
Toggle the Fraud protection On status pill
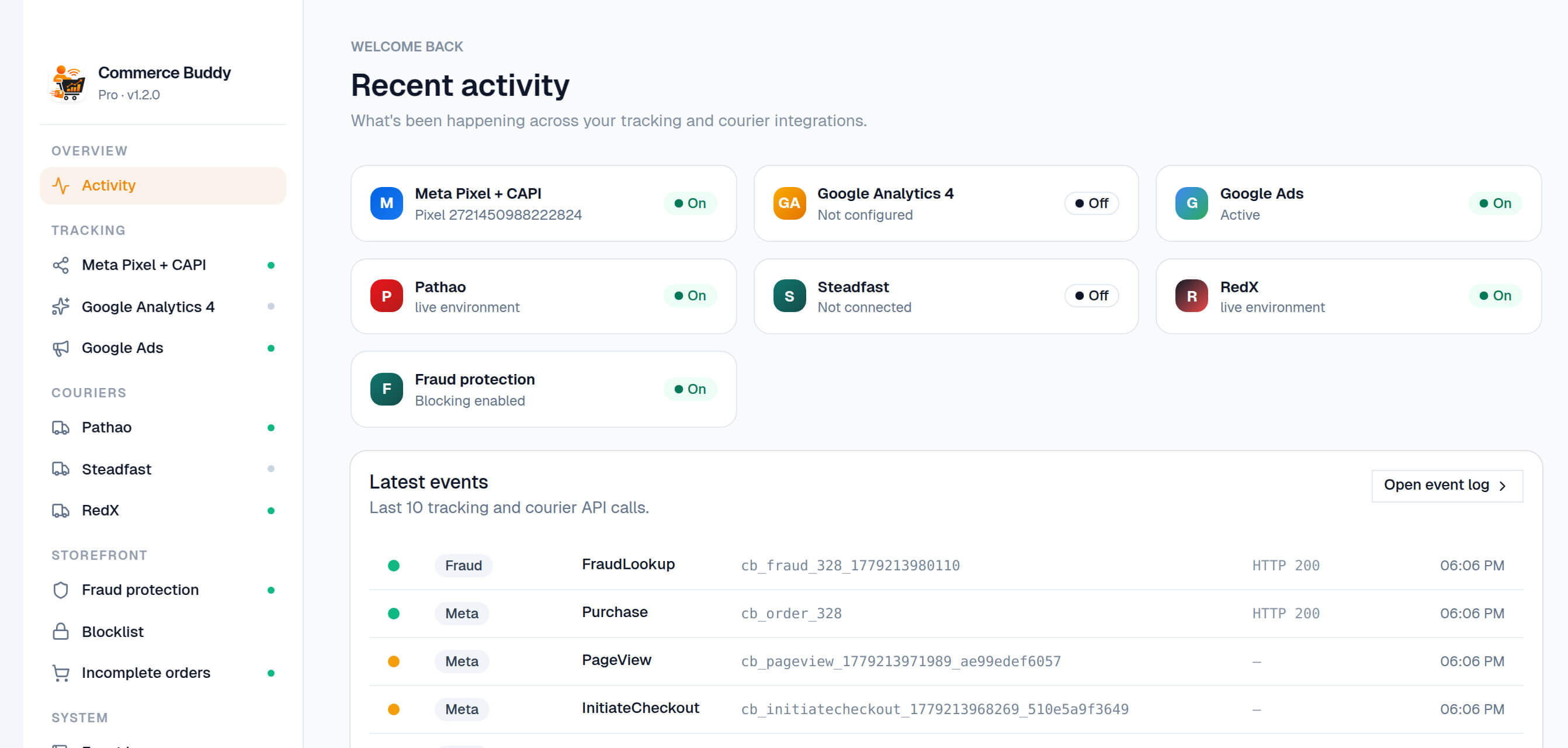pos(690,389)
